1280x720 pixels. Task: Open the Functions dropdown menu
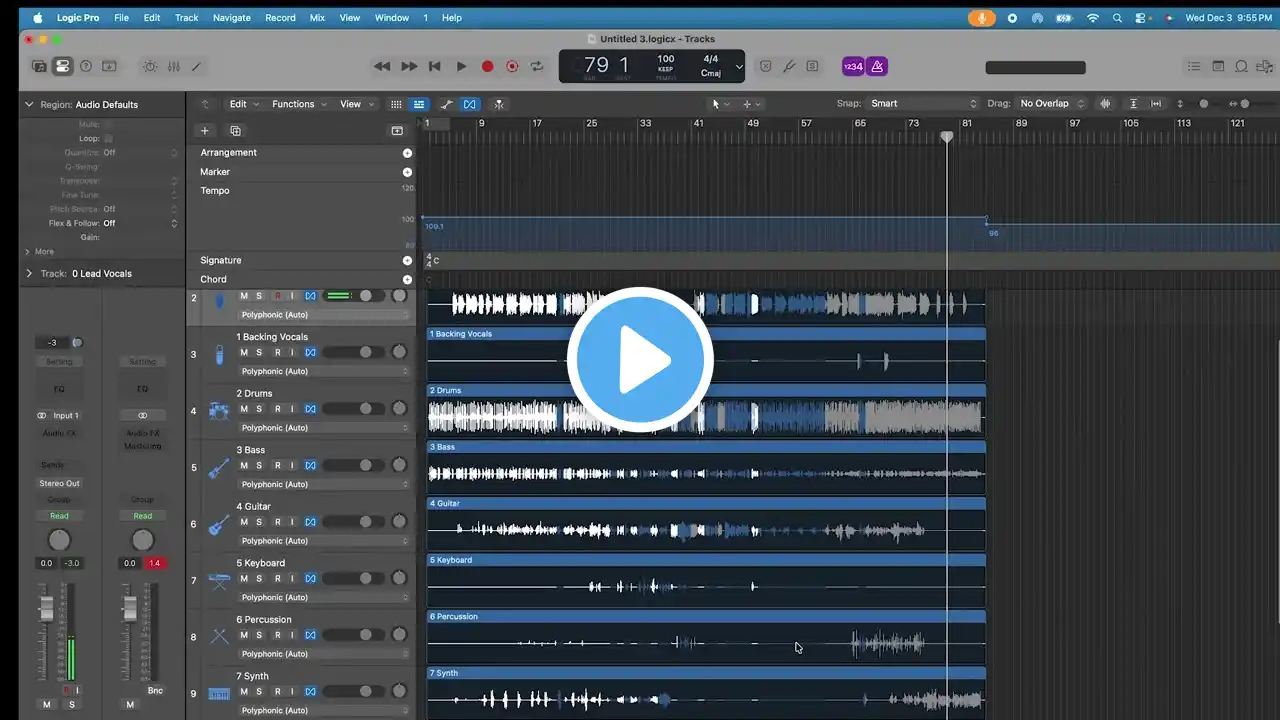pos(299,104)
